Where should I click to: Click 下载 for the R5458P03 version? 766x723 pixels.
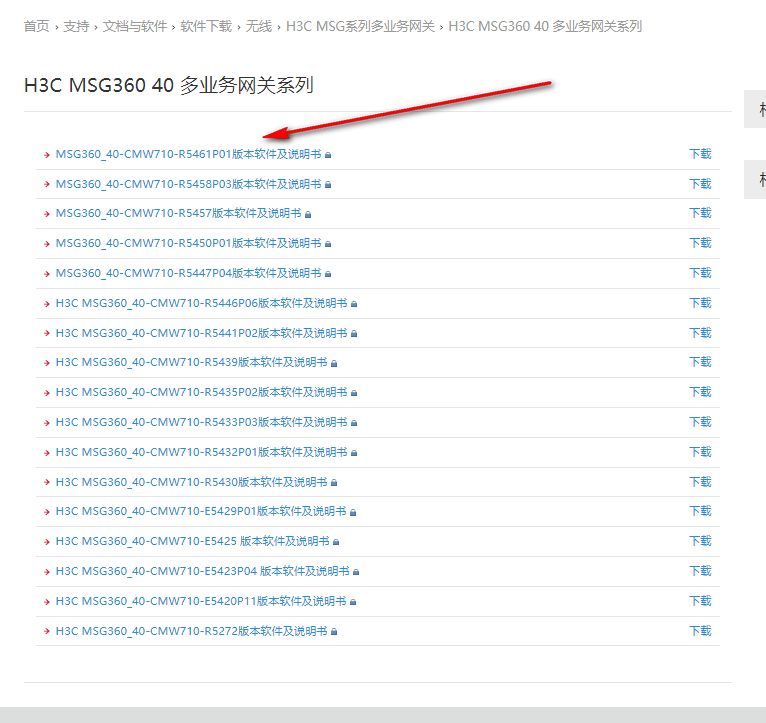click(701, 184)
